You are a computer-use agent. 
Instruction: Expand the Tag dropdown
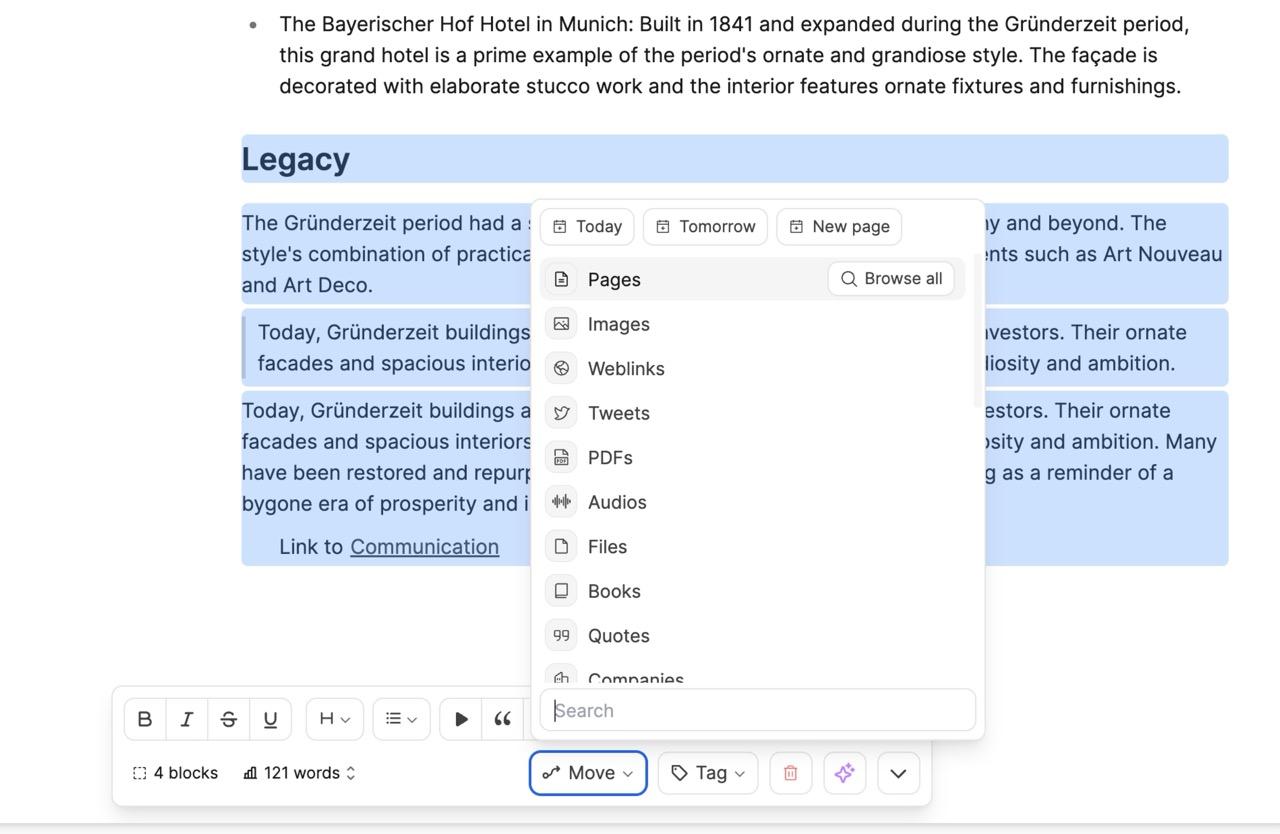tap(708, 773)
